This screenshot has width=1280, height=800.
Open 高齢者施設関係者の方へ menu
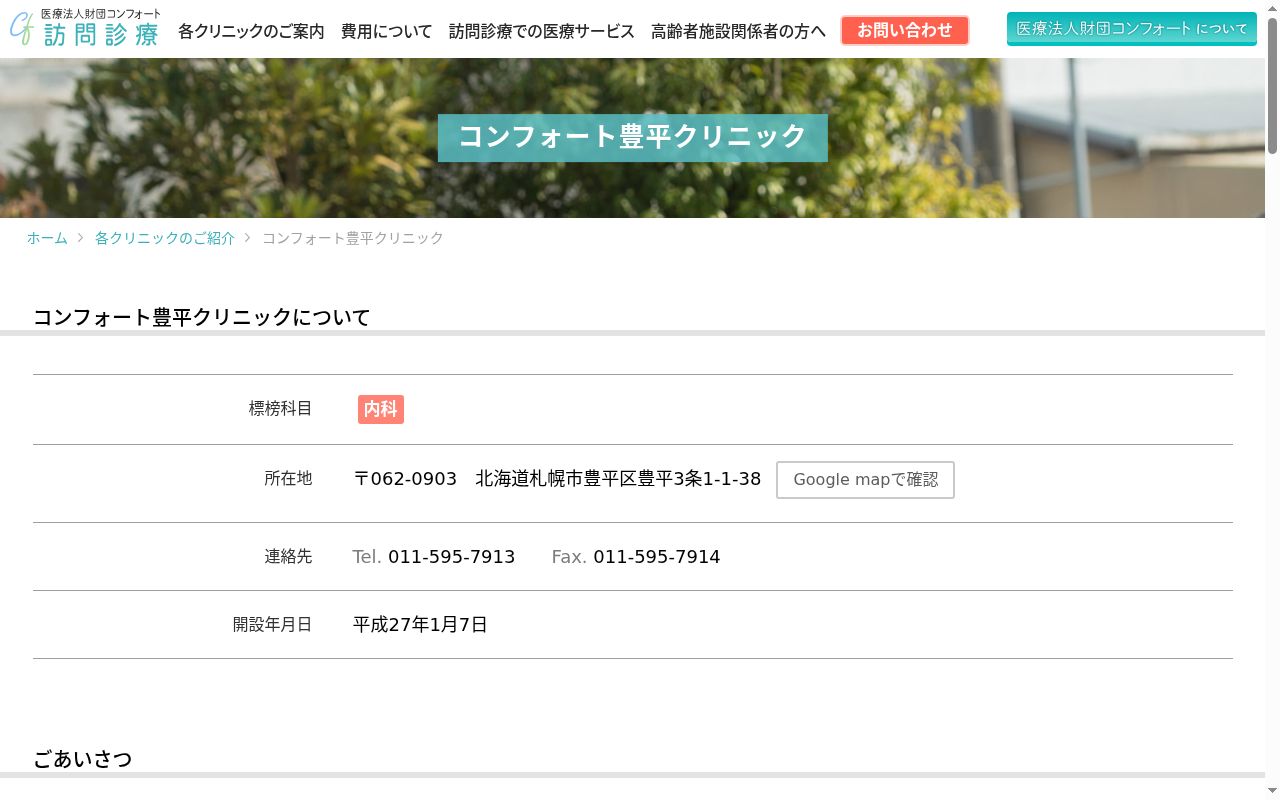[738, 31]
